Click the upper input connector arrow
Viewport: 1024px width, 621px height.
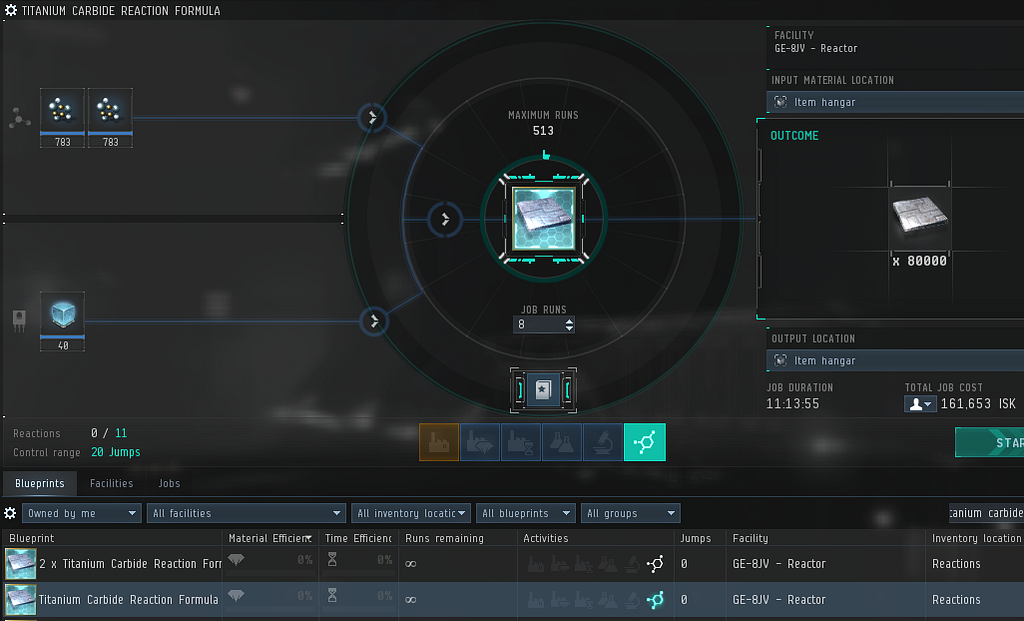coord(372,118)
